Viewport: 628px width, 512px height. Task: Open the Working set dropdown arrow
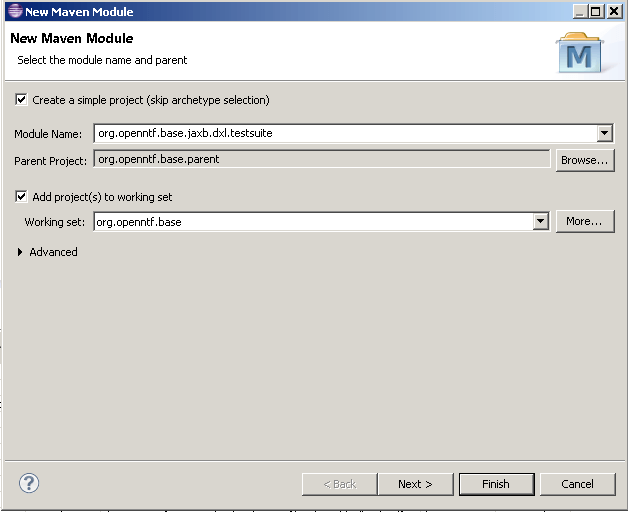pos(541,221)
